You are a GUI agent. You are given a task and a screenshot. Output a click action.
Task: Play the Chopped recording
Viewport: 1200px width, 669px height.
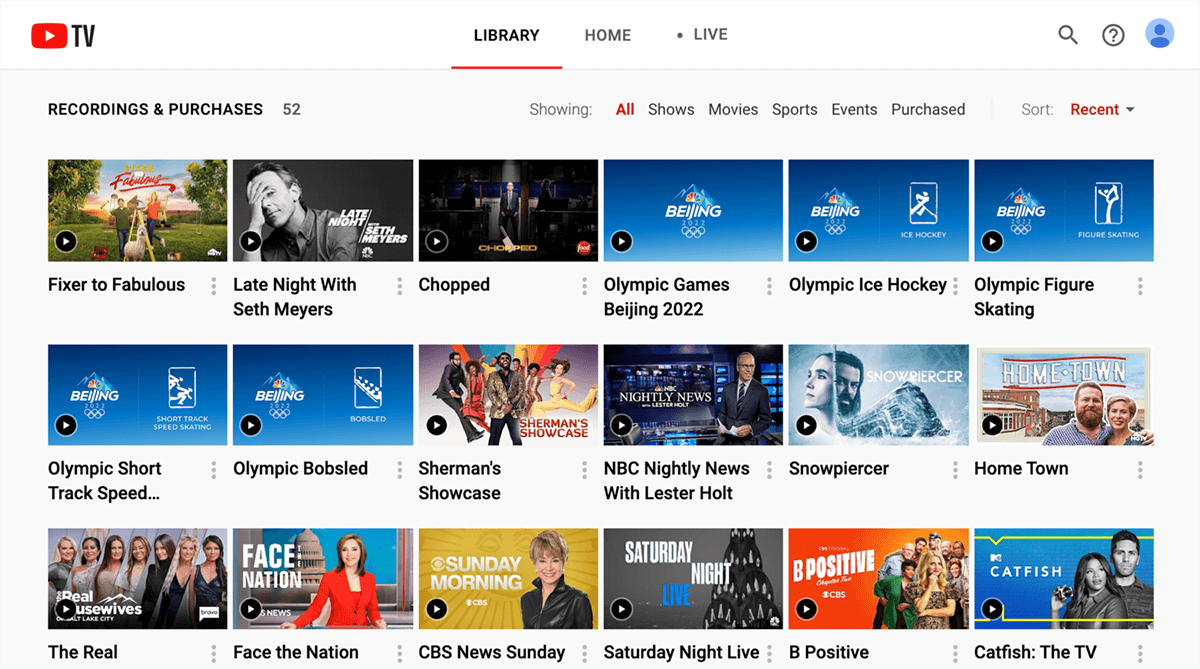pos(436,241)
